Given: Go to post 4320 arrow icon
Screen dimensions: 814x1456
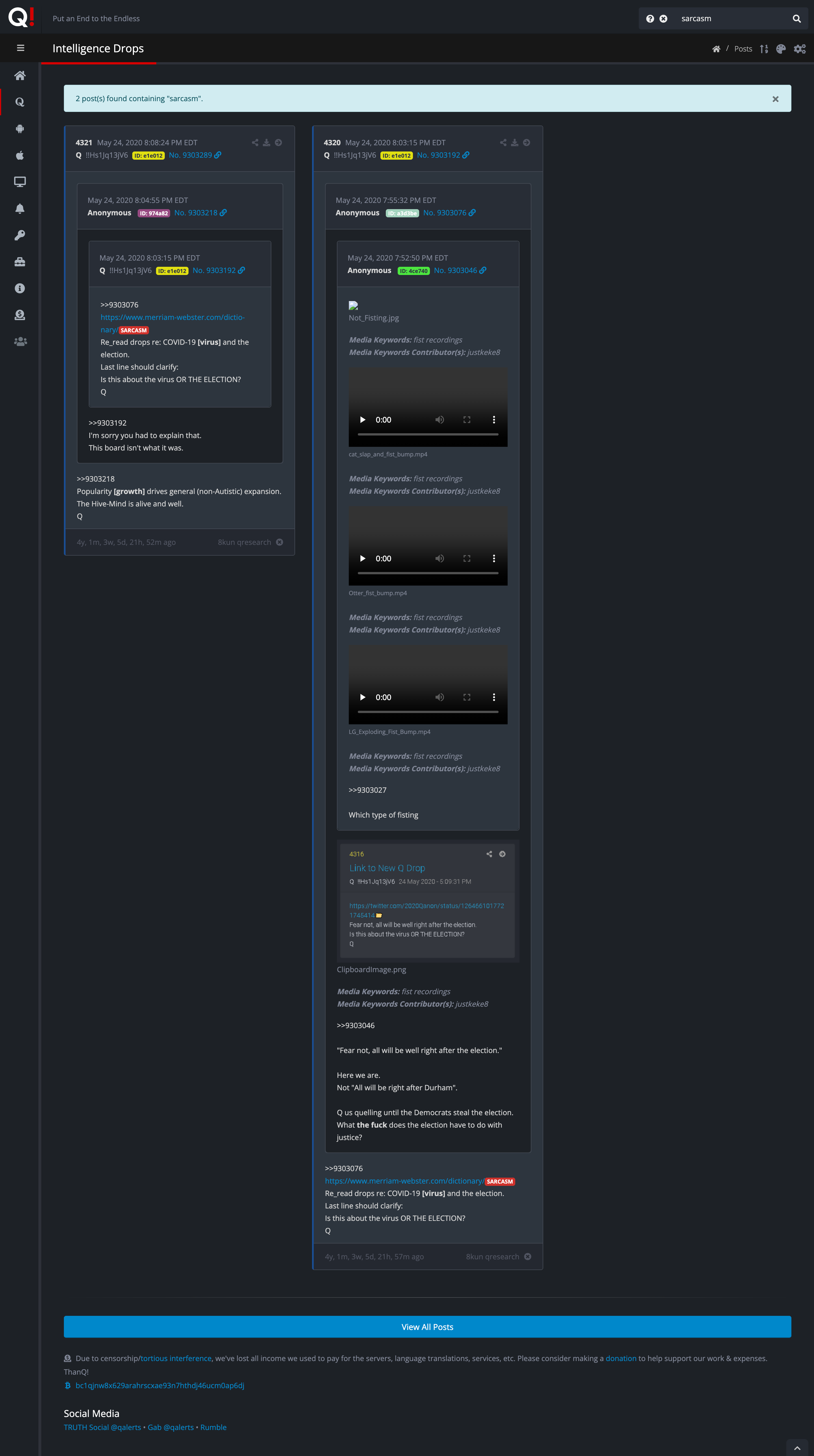Looking at the screenshot, I should (x=526, y=142).
